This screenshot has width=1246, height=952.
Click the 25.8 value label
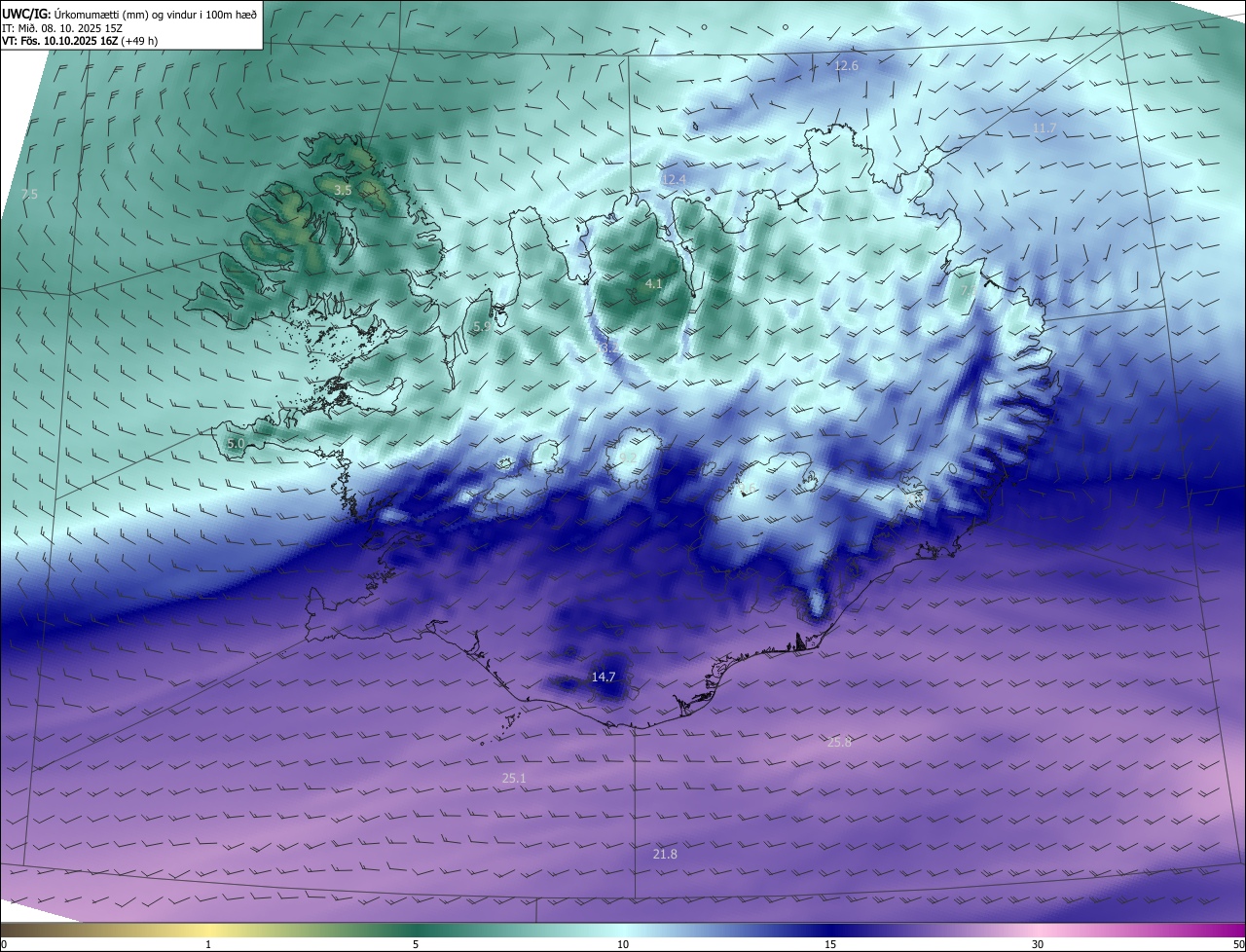[839, 742]
